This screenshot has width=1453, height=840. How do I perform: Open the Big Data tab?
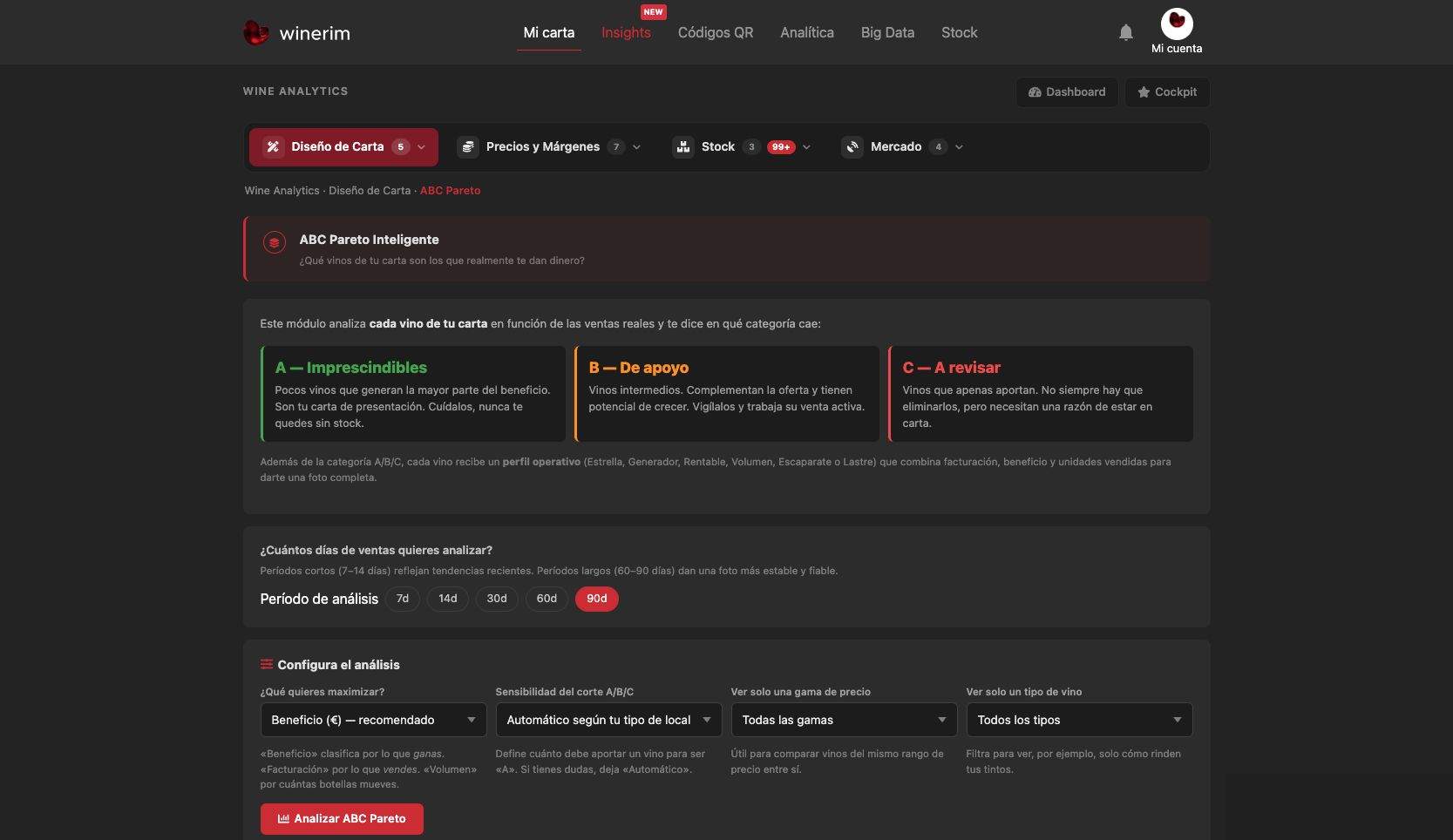(887, 32)
